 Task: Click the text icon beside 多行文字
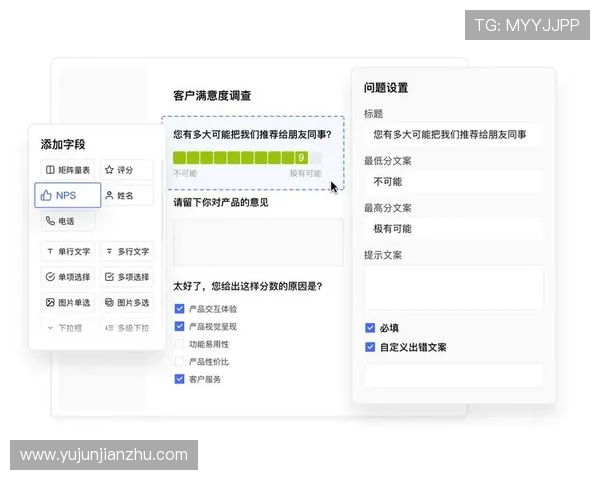click(109, 251)
